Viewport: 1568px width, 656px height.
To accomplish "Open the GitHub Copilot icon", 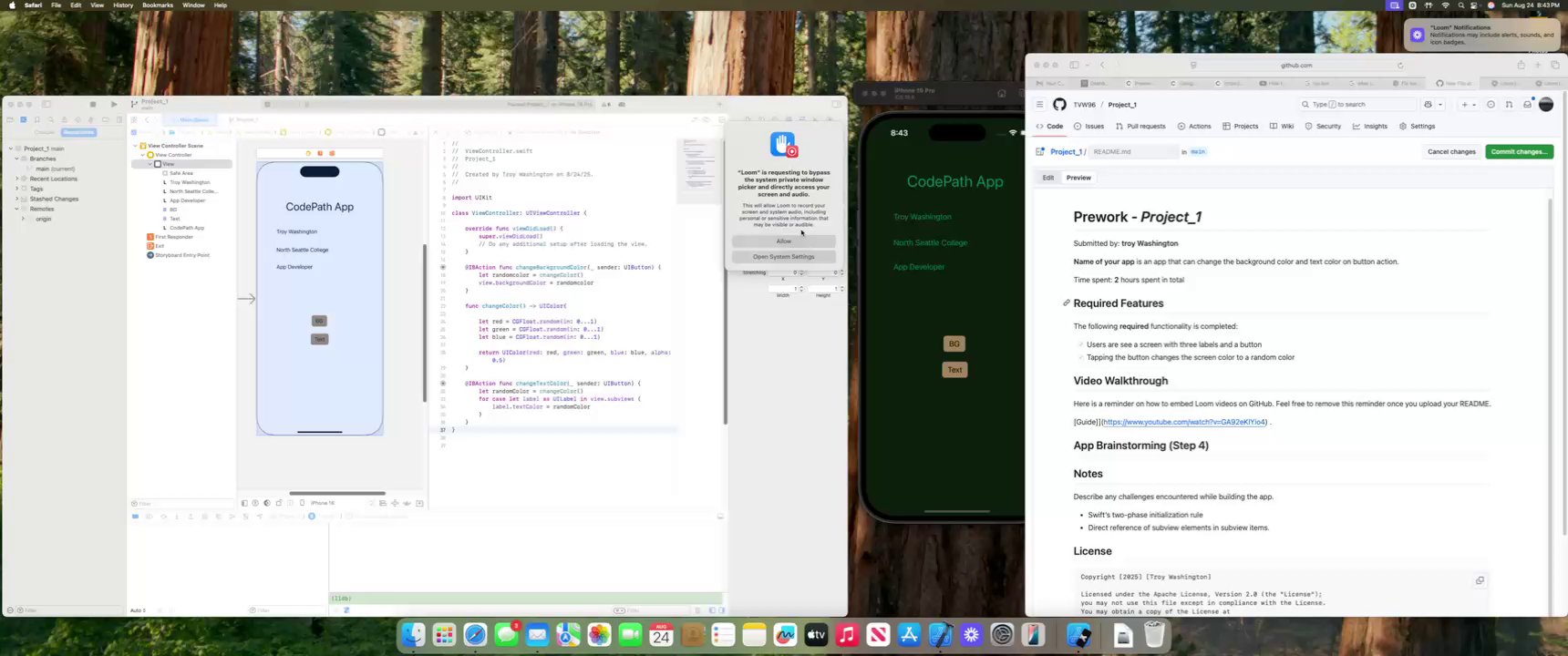I will point(1429,105).
